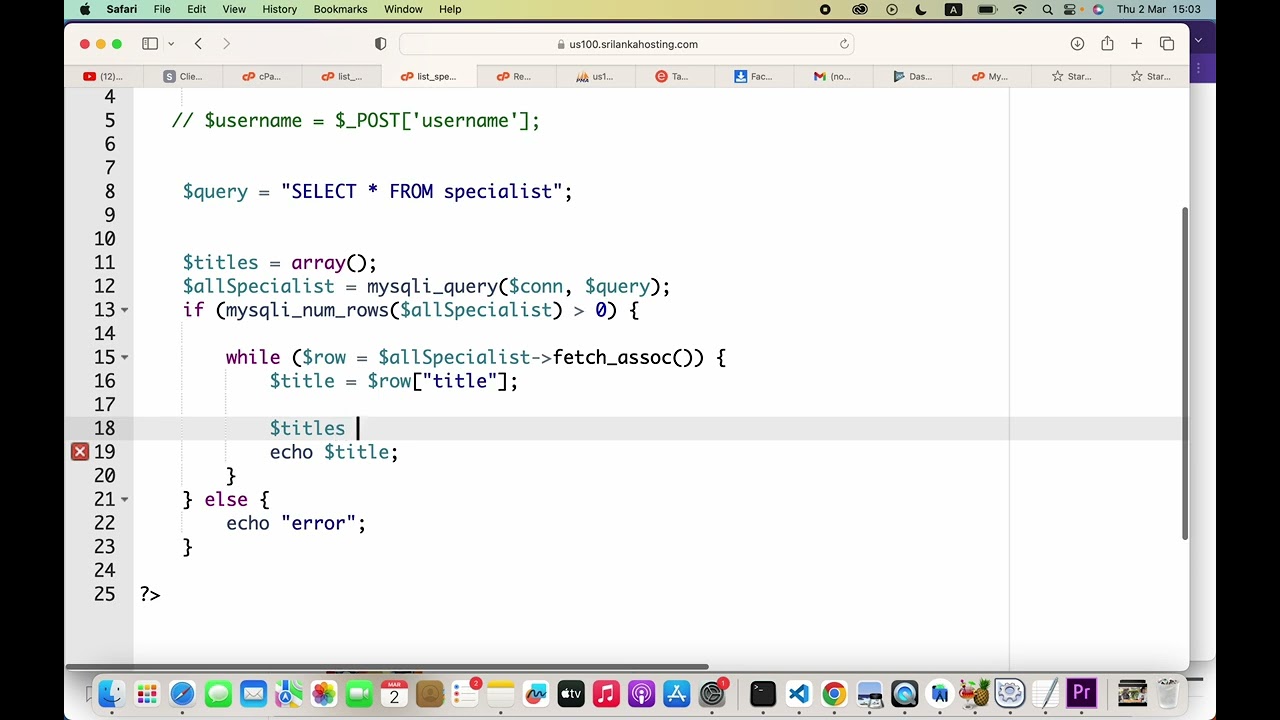
Task: Open Reminders from the Dock
Action: (x=465, y=693)
